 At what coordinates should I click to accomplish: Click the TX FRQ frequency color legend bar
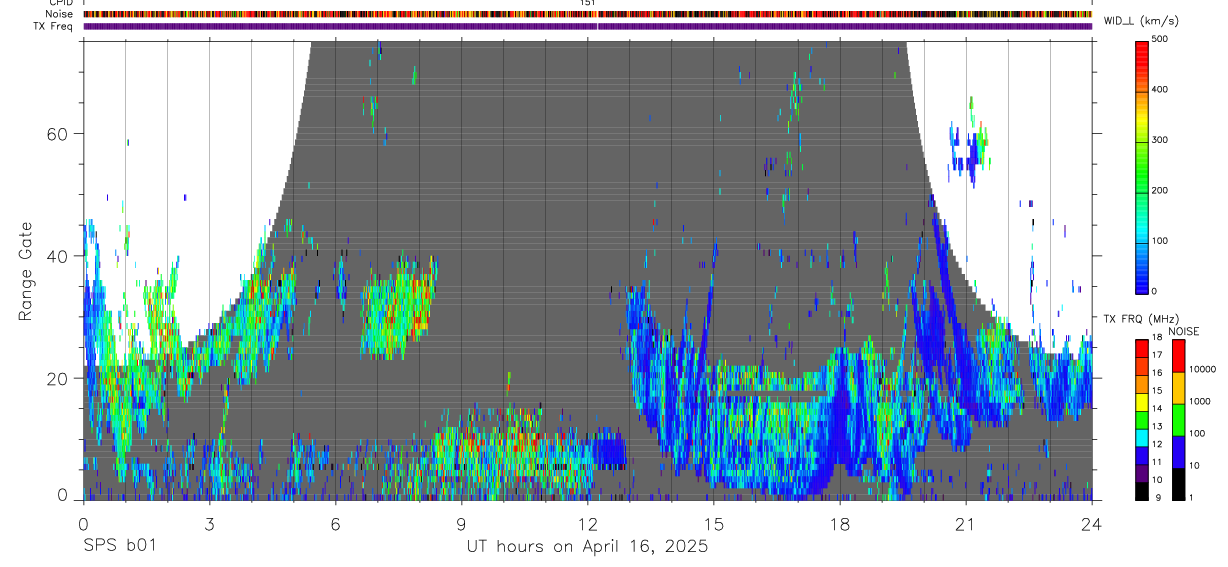1143,420
